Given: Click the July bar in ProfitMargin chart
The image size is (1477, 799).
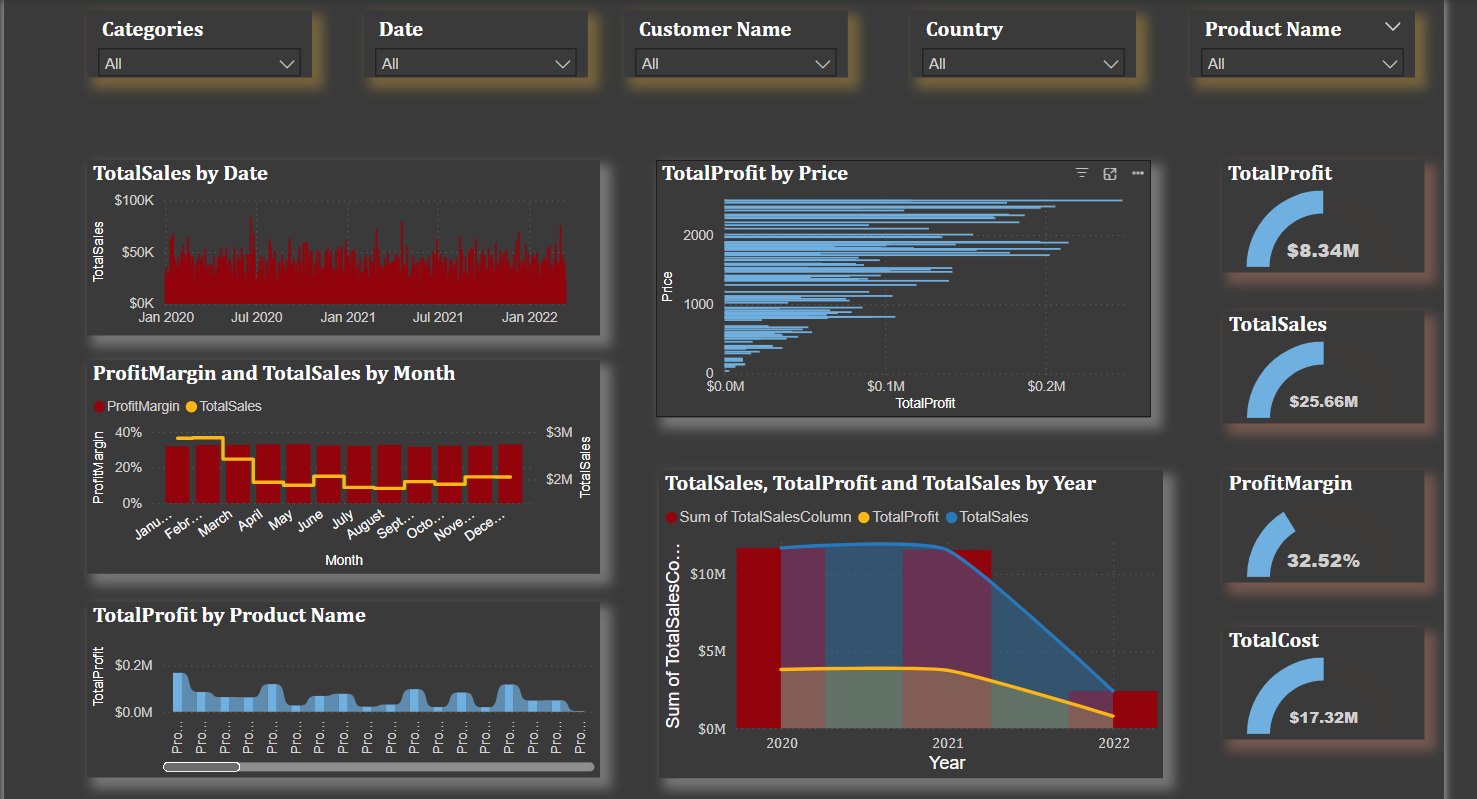Looking at the screenshot, I should pyautogui.click(x=359, y=474).
